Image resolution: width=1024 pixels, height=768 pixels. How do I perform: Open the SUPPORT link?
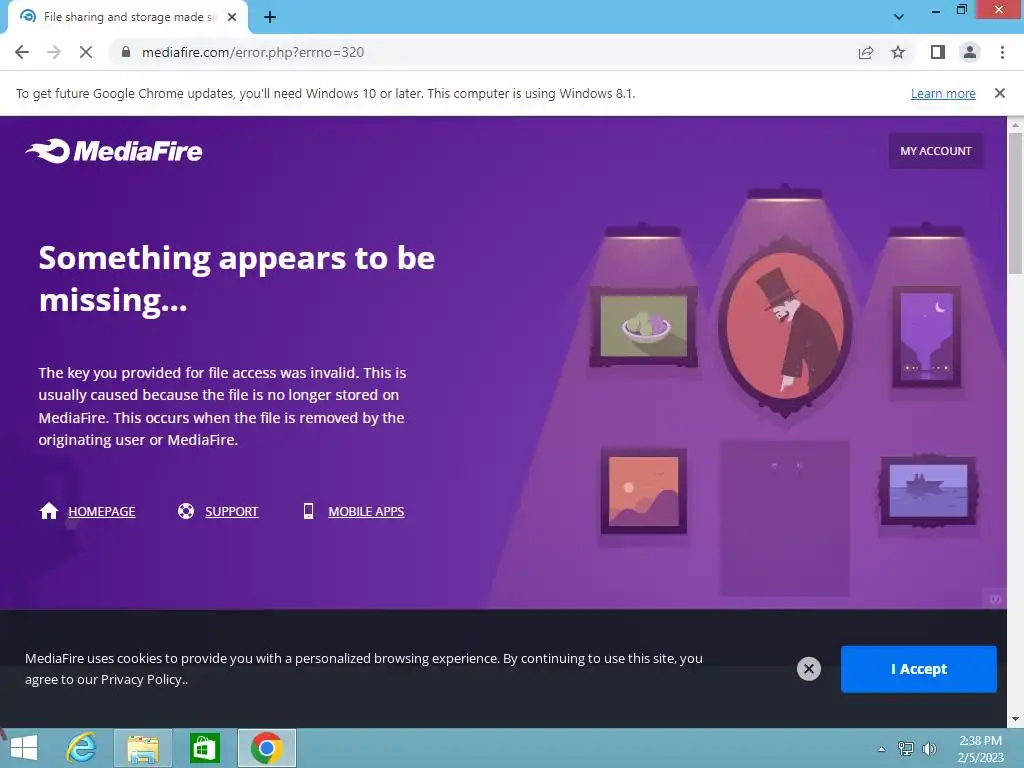[232, 511]
